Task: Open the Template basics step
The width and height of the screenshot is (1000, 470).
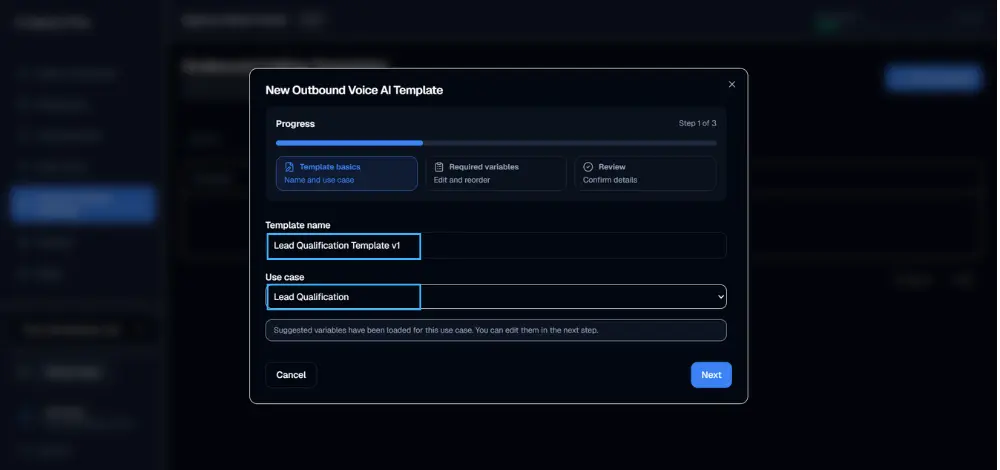Action: [346, 173]
